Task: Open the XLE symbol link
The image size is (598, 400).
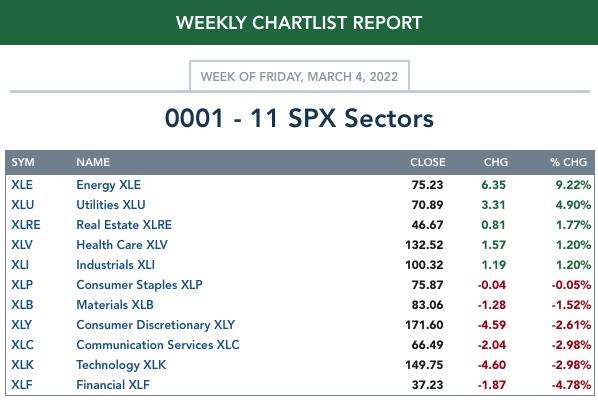Action: [22, 185]
